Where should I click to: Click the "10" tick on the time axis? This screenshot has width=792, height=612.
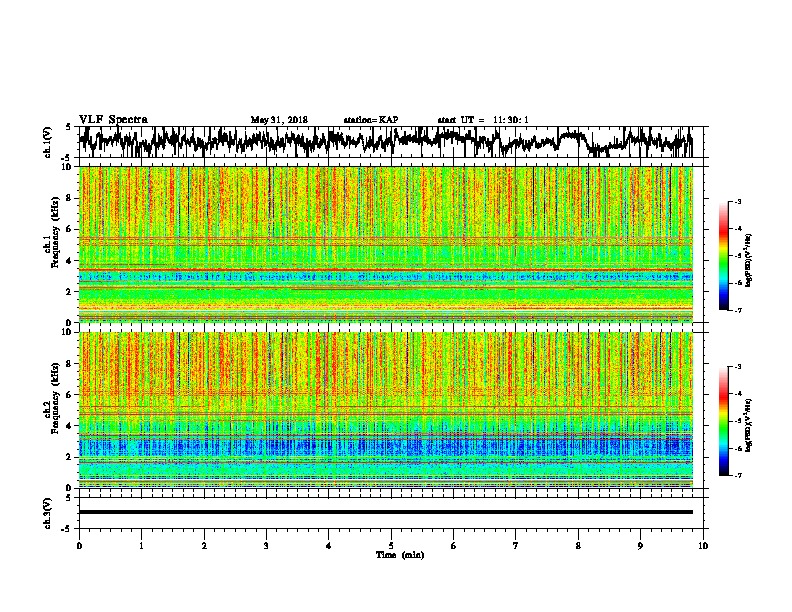click(x=703, y=546)
